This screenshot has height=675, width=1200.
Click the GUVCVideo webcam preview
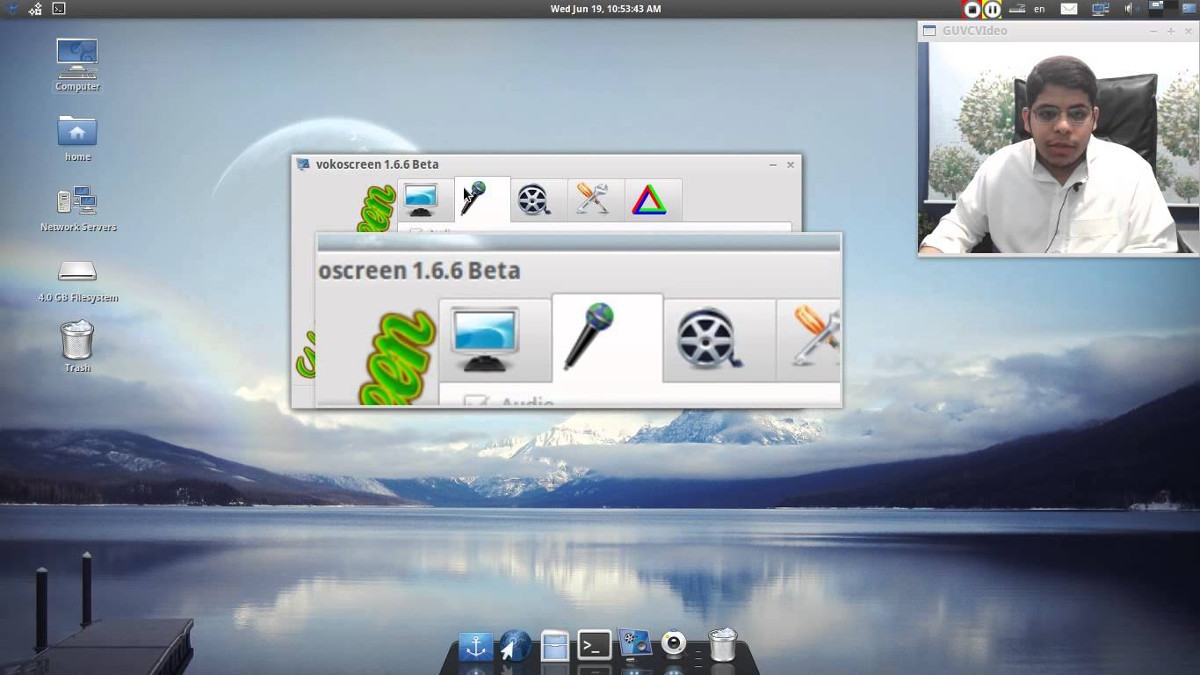click(x=1059, y=147)
